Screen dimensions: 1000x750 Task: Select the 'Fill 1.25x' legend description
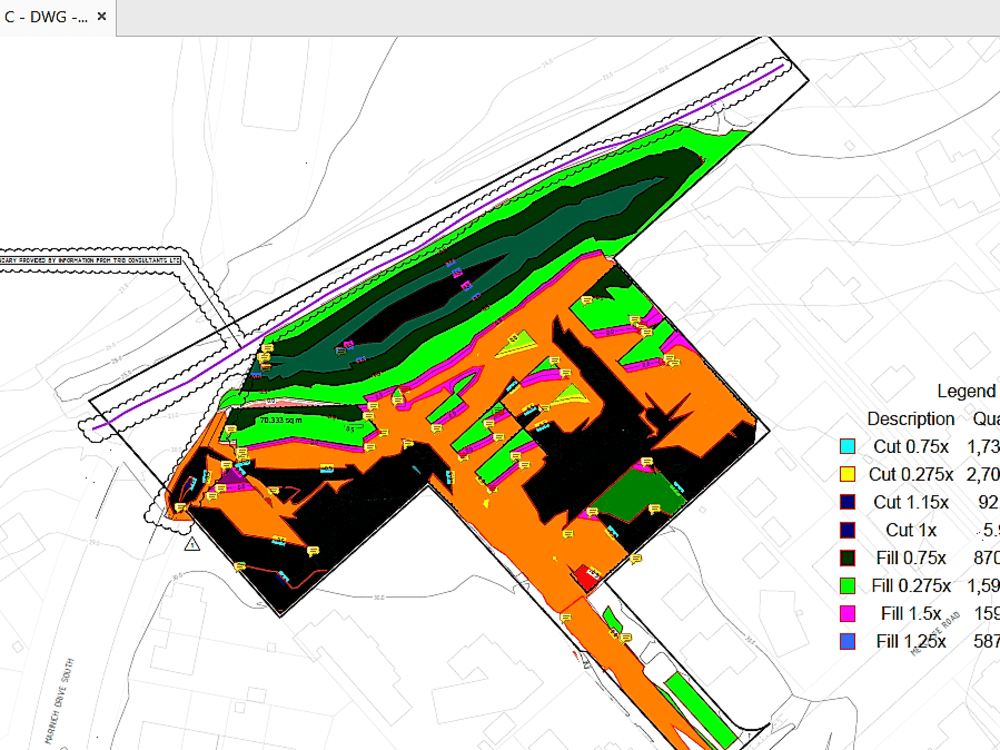(x=911, y=642)
